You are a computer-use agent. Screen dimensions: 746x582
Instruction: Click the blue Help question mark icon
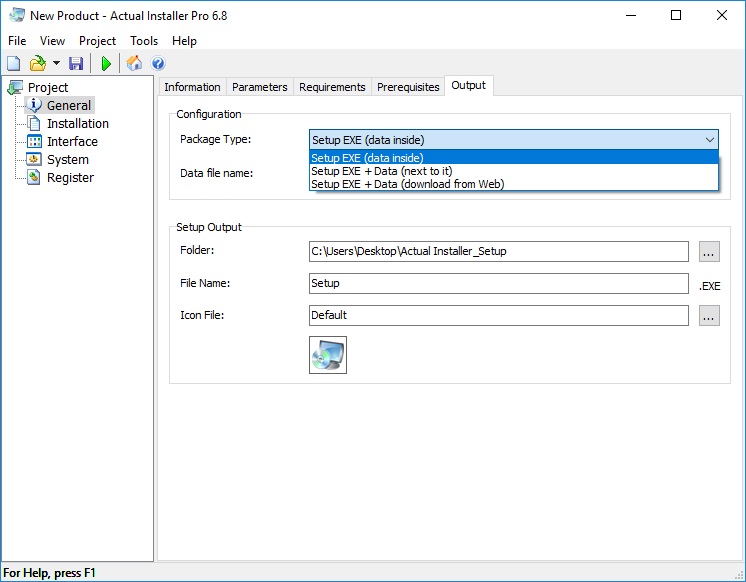click(x=158, y=63)
